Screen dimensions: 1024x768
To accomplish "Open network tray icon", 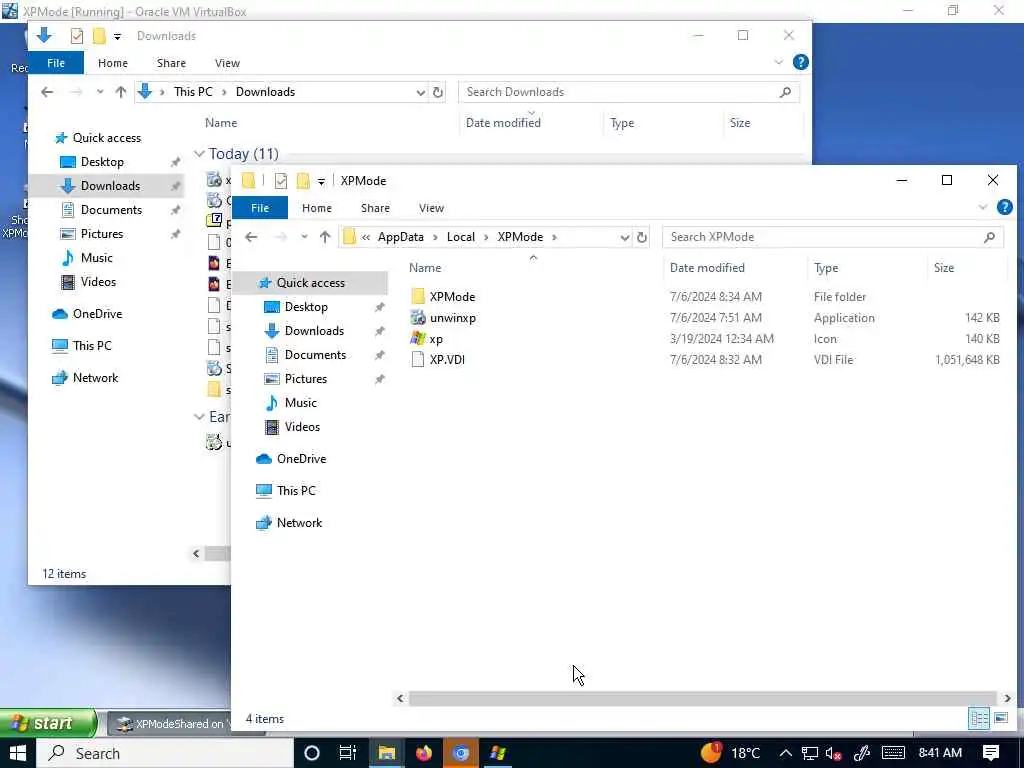I will pos(810,754).
